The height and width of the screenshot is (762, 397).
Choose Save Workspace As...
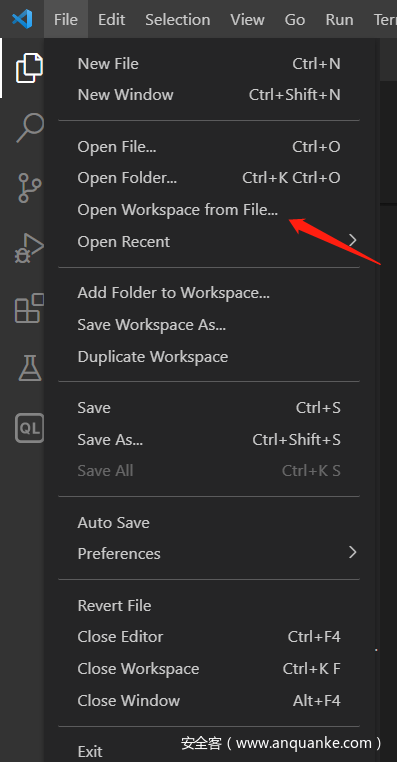pyautogui.click(x=209, y=325)
